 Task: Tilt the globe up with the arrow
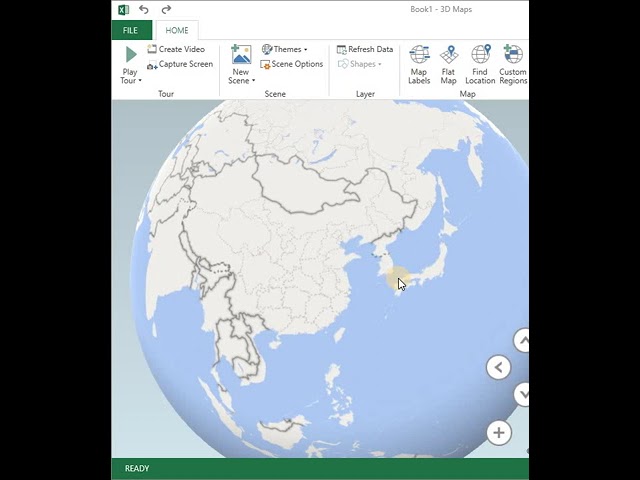pyautogui.click(x=522, y=340)
